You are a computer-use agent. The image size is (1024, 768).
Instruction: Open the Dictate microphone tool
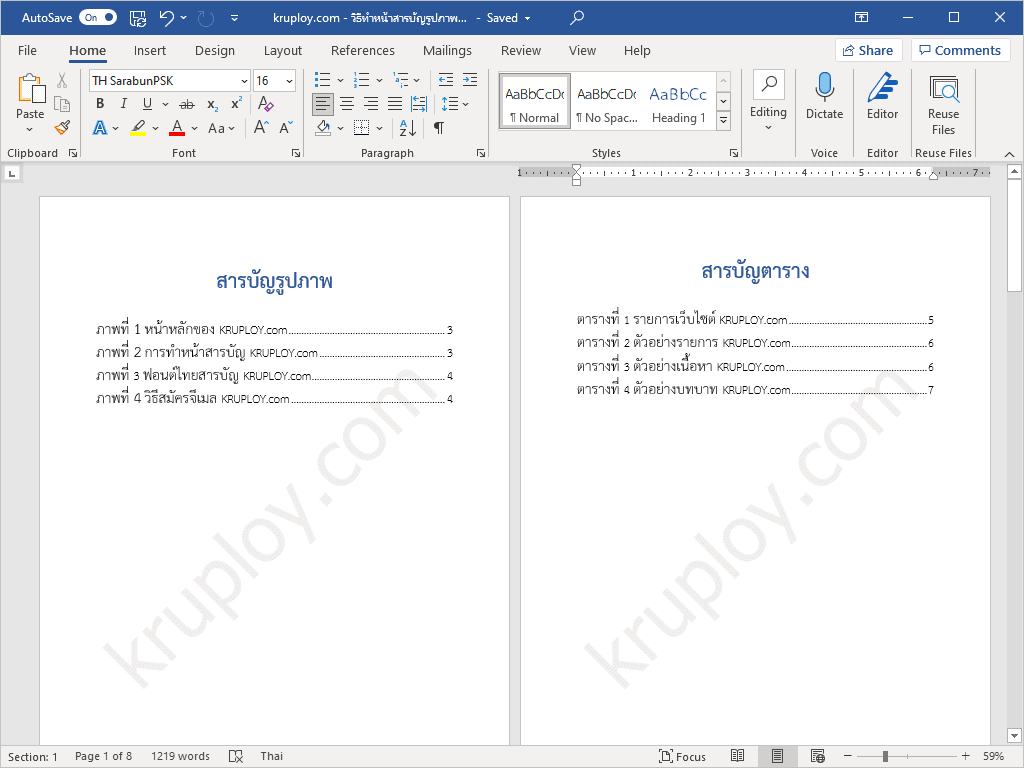pos(824,96)
